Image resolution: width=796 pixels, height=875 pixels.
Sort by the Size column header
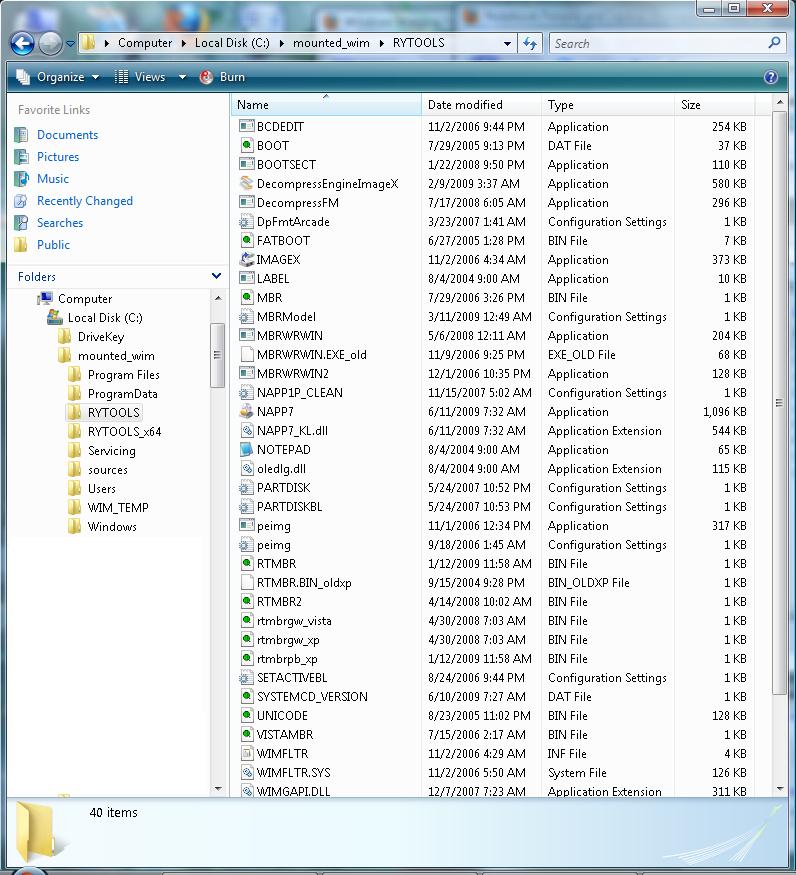[715, 104]
